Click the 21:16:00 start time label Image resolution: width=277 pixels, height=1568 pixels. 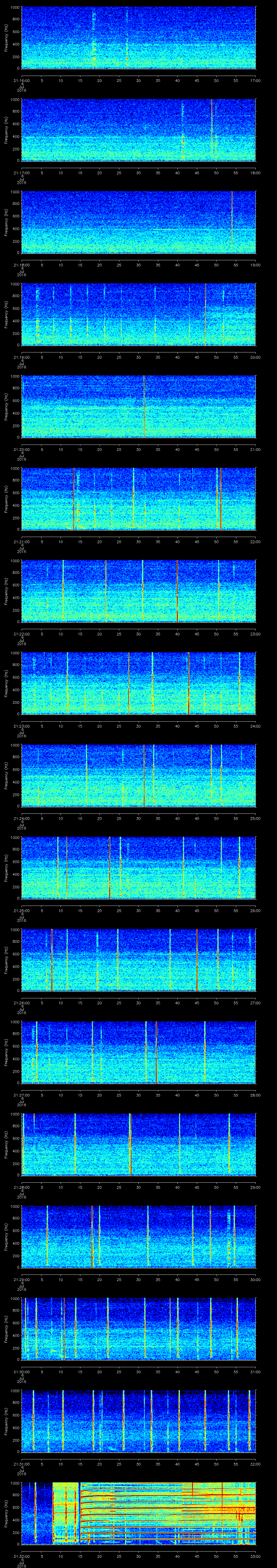[x=21, y=80]
